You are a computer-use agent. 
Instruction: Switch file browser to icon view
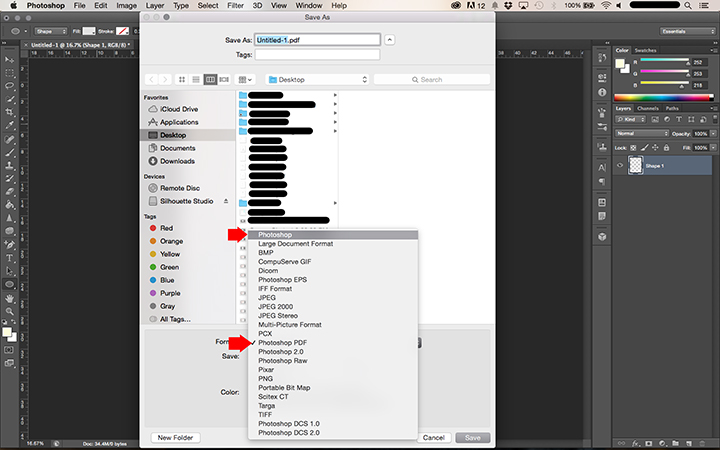(182, 79)
